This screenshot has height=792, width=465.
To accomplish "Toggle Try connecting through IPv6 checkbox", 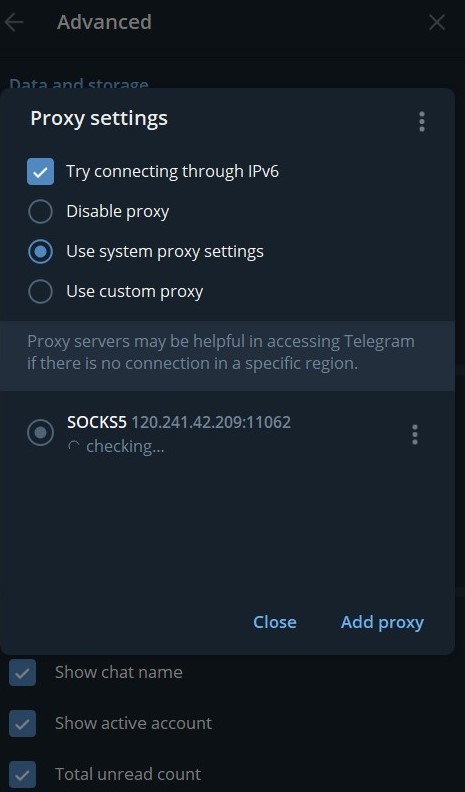I will point(40,171).
